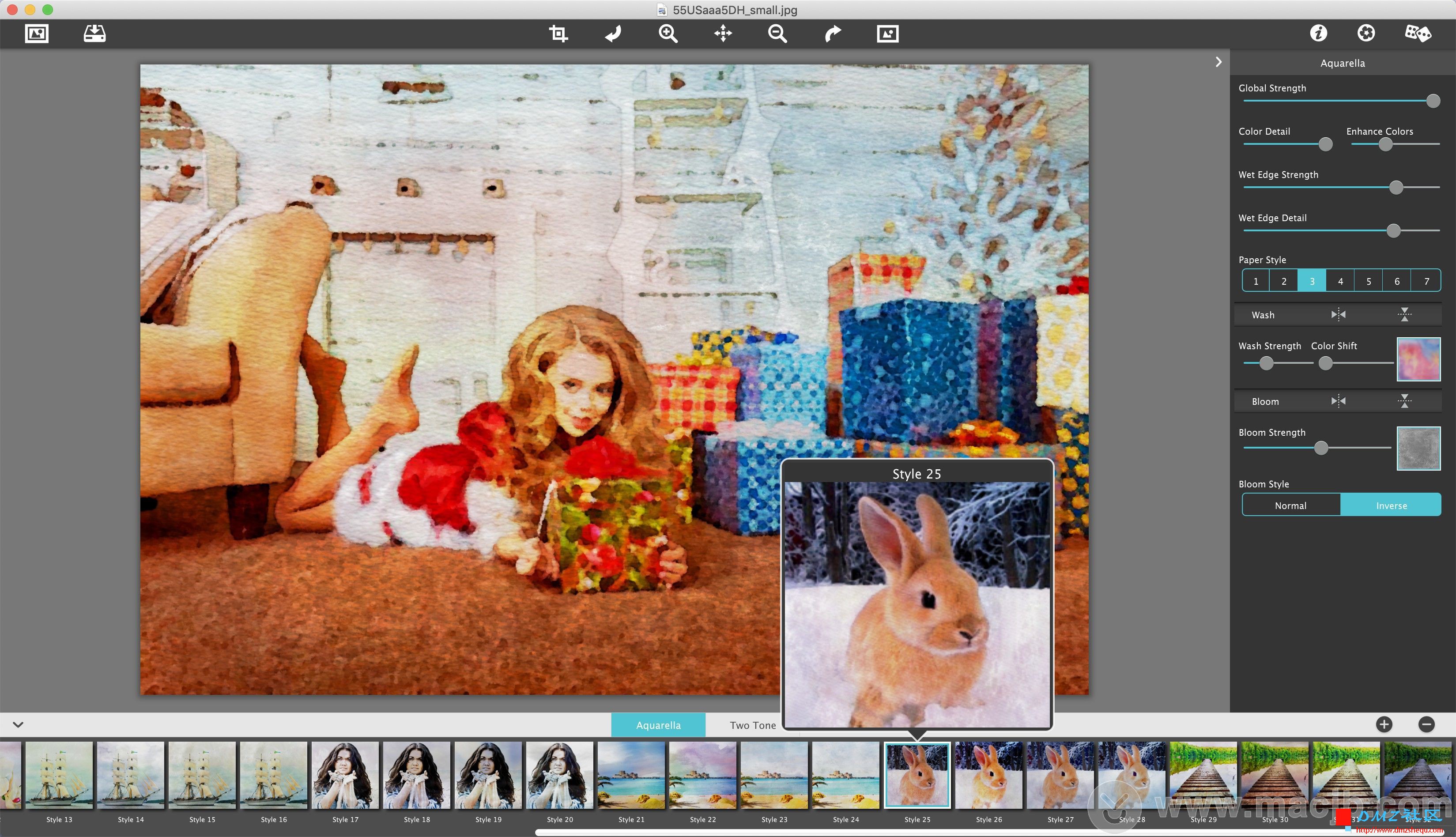Click the Wet Edge Detail slider
This screenshot has height=837, width=1456.
[1342, 230]
